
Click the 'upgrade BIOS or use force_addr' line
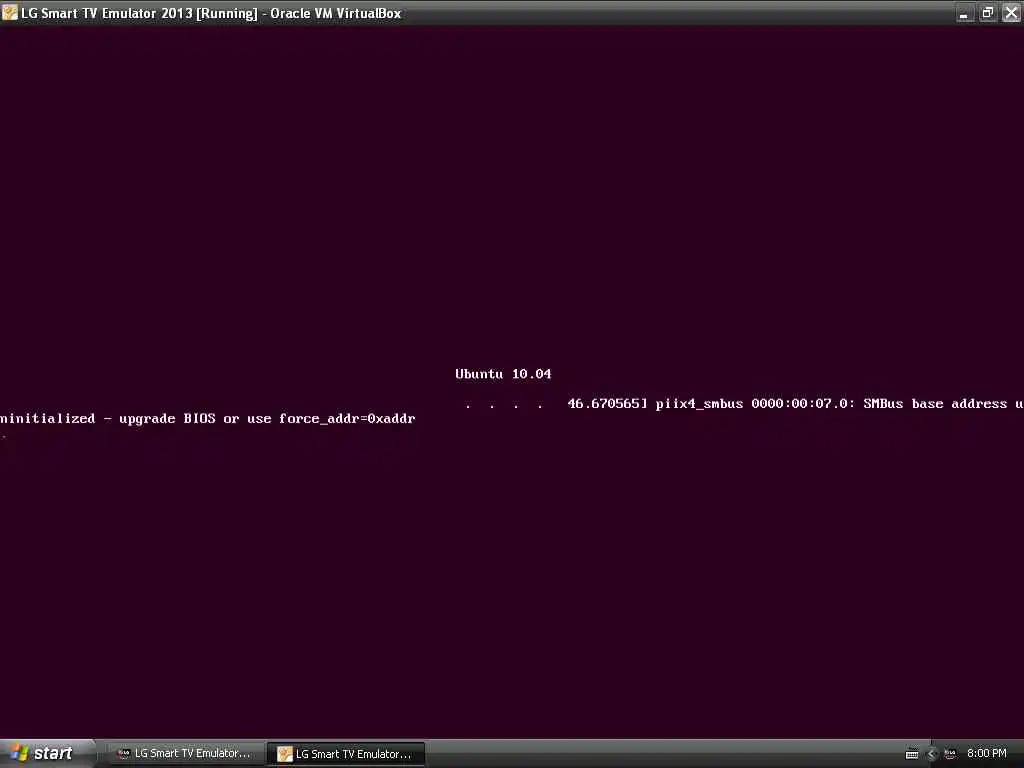point(208,419)
